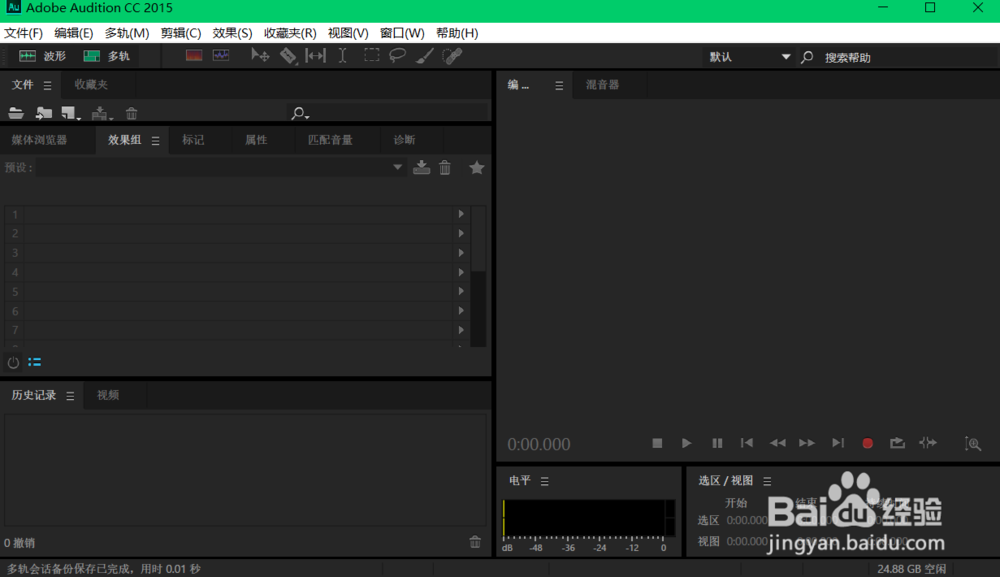Switch to the 标记 tab
This screenshot has width=1000, height=577.
click(193, 140)
